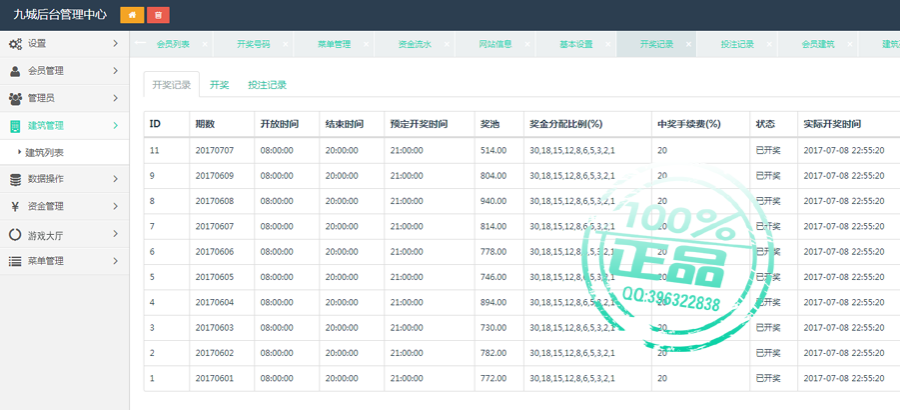
Task: Click the gears icon beside 设置
Action: tap(15, 44)
